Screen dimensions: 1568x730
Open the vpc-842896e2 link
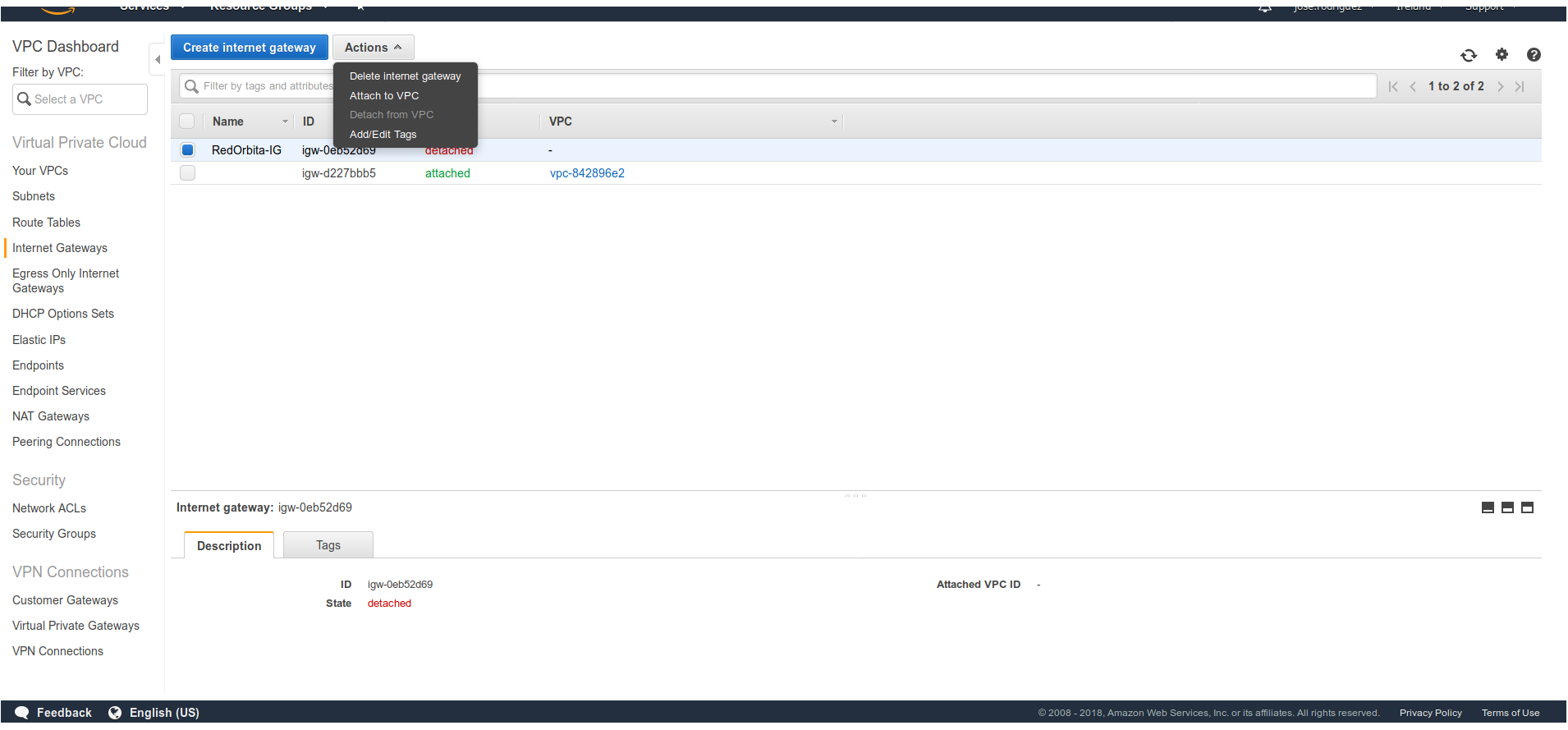pos(587,173)
